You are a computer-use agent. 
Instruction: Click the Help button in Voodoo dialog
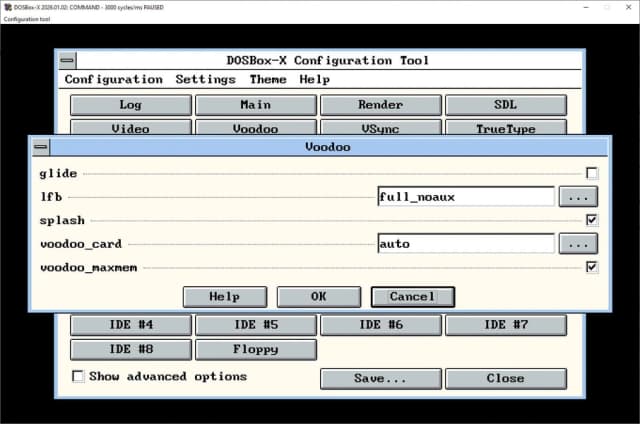click(x=225, y=297)
